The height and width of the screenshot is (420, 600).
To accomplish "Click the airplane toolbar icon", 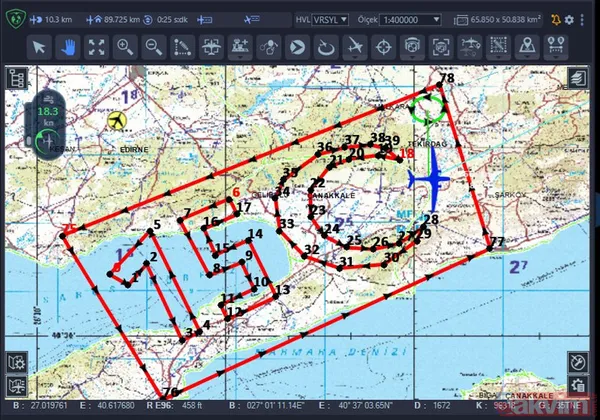I will coord(355,46).
